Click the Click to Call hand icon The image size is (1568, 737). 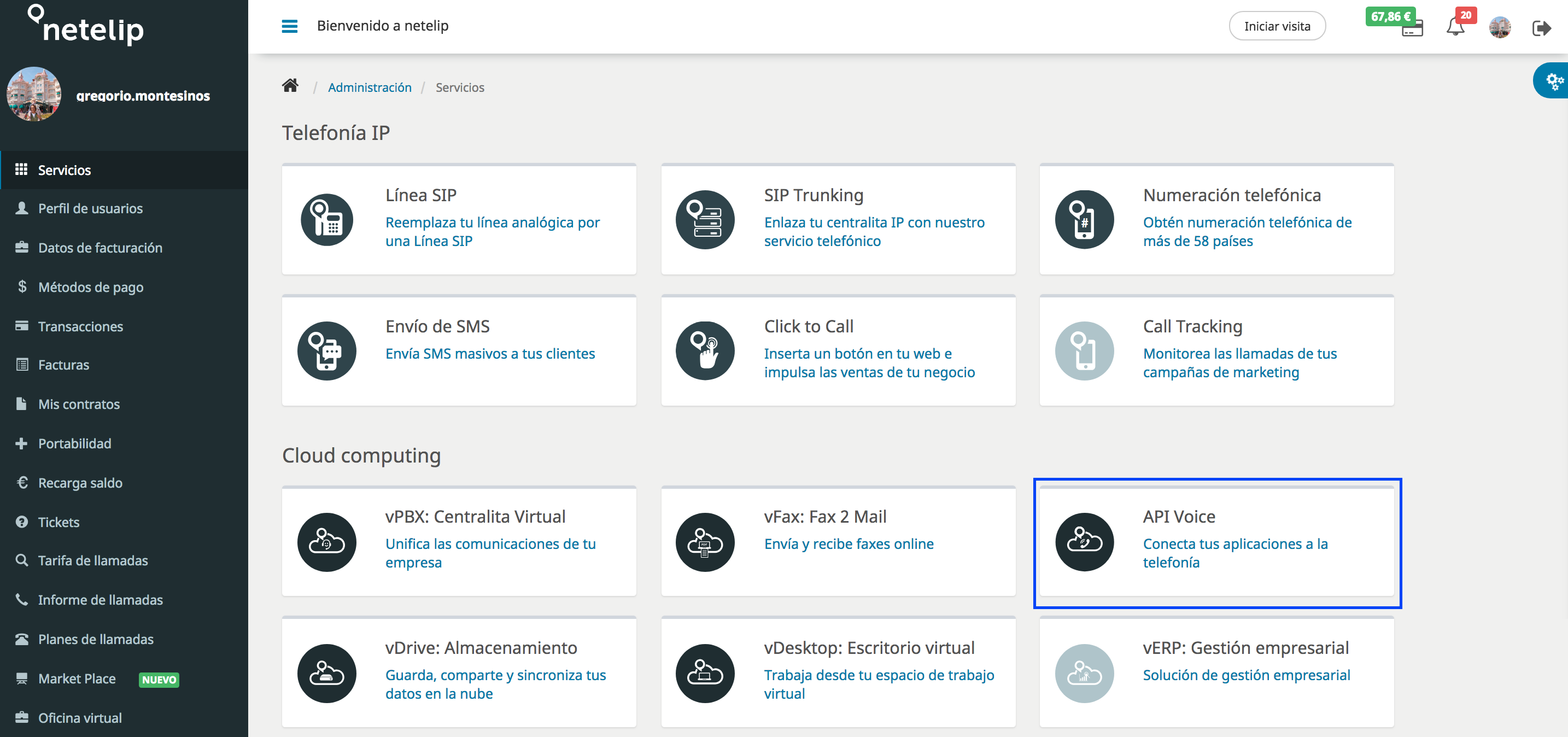[x=705, y=351]
